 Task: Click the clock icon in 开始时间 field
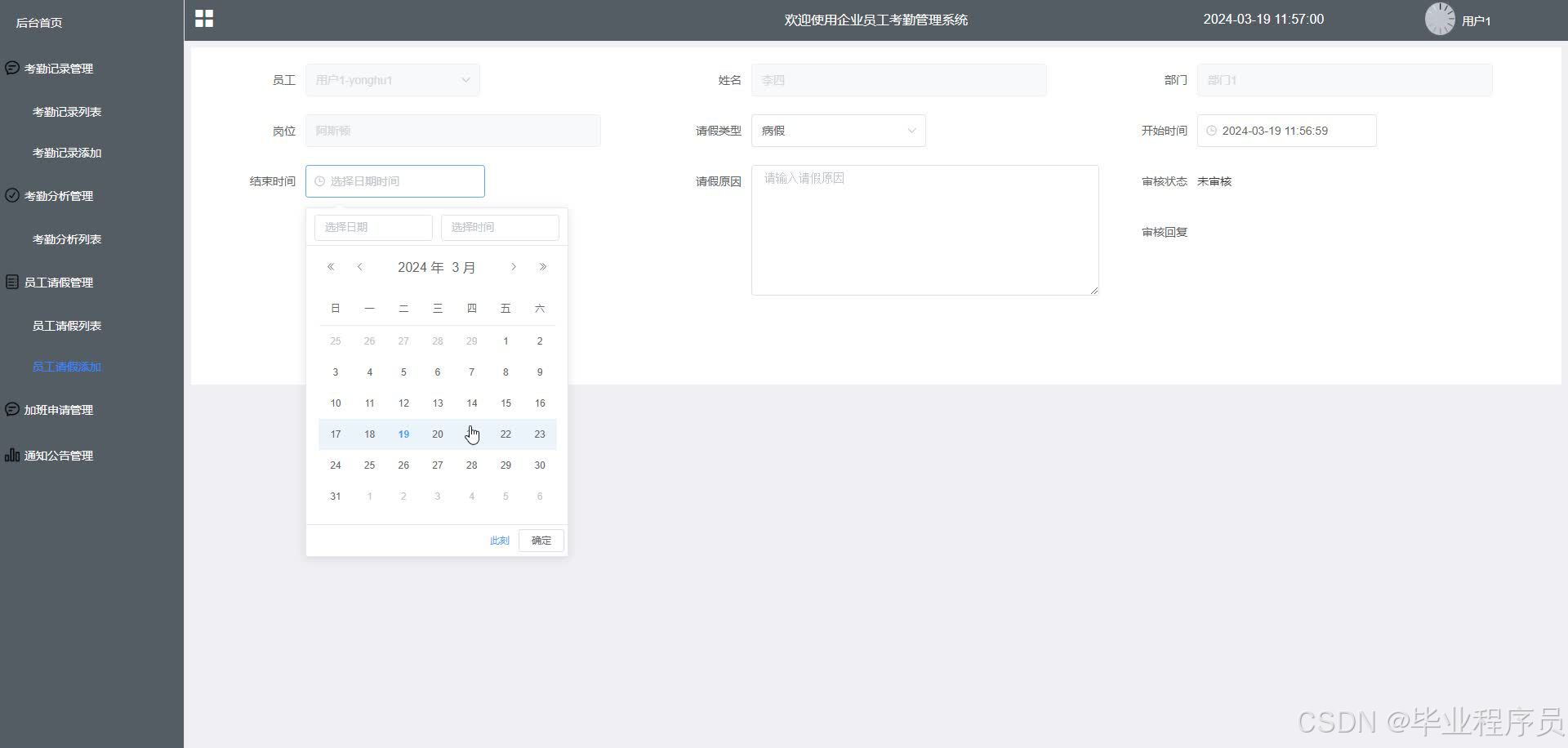click(1212, 131)
